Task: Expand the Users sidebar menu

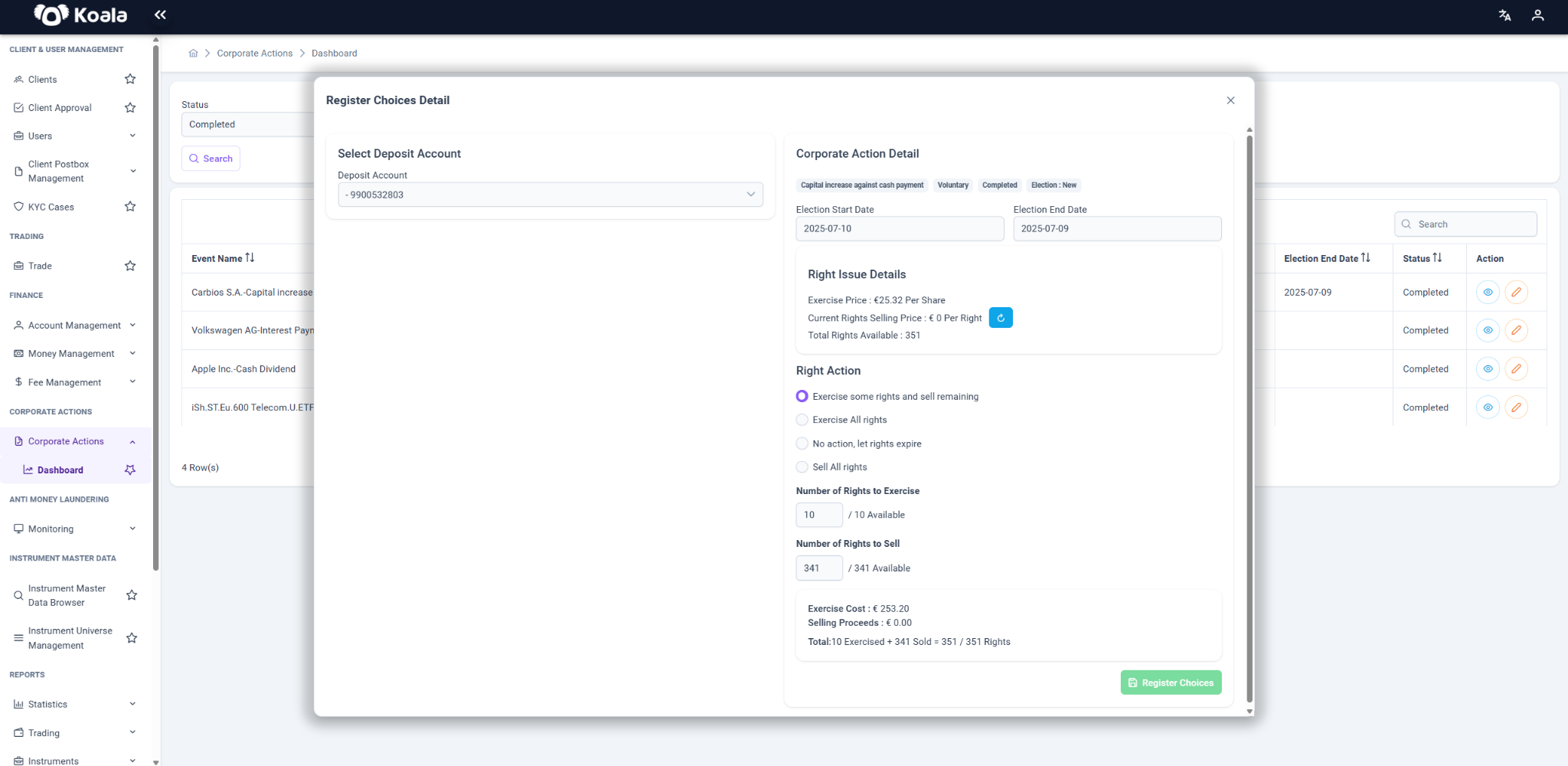Action: tap(132, 136)
